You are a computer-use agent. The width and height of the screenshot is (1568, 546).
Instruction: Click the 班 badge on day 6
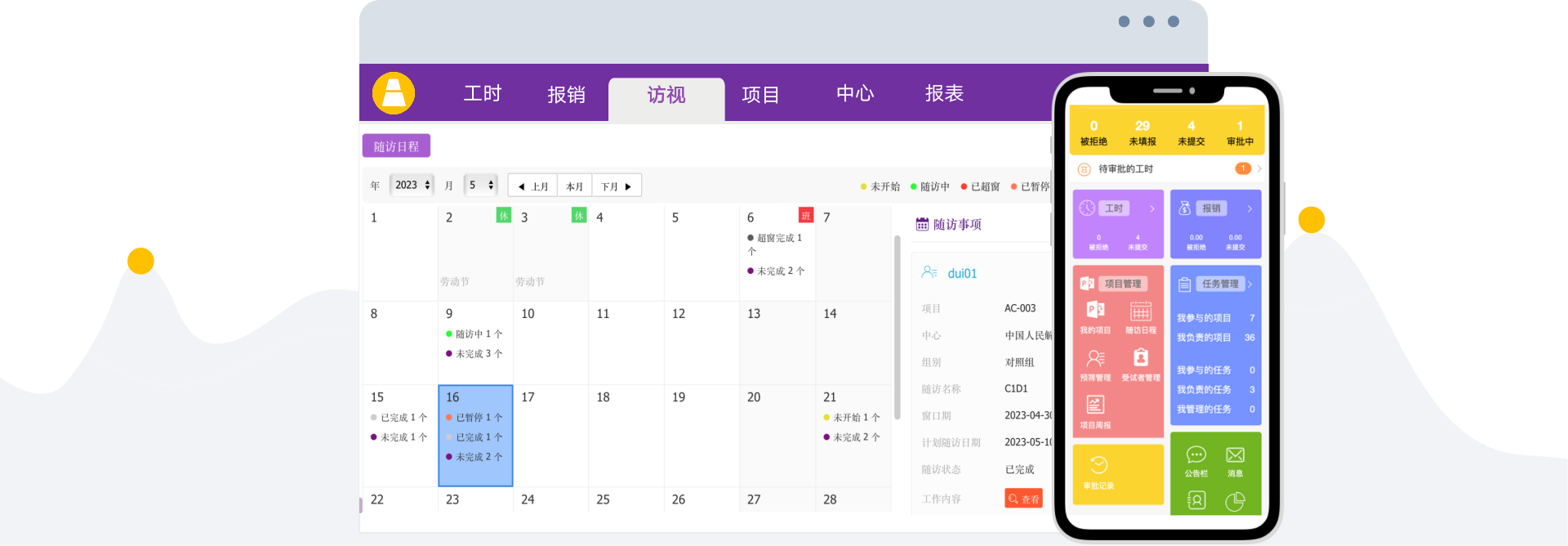(806, 215)
